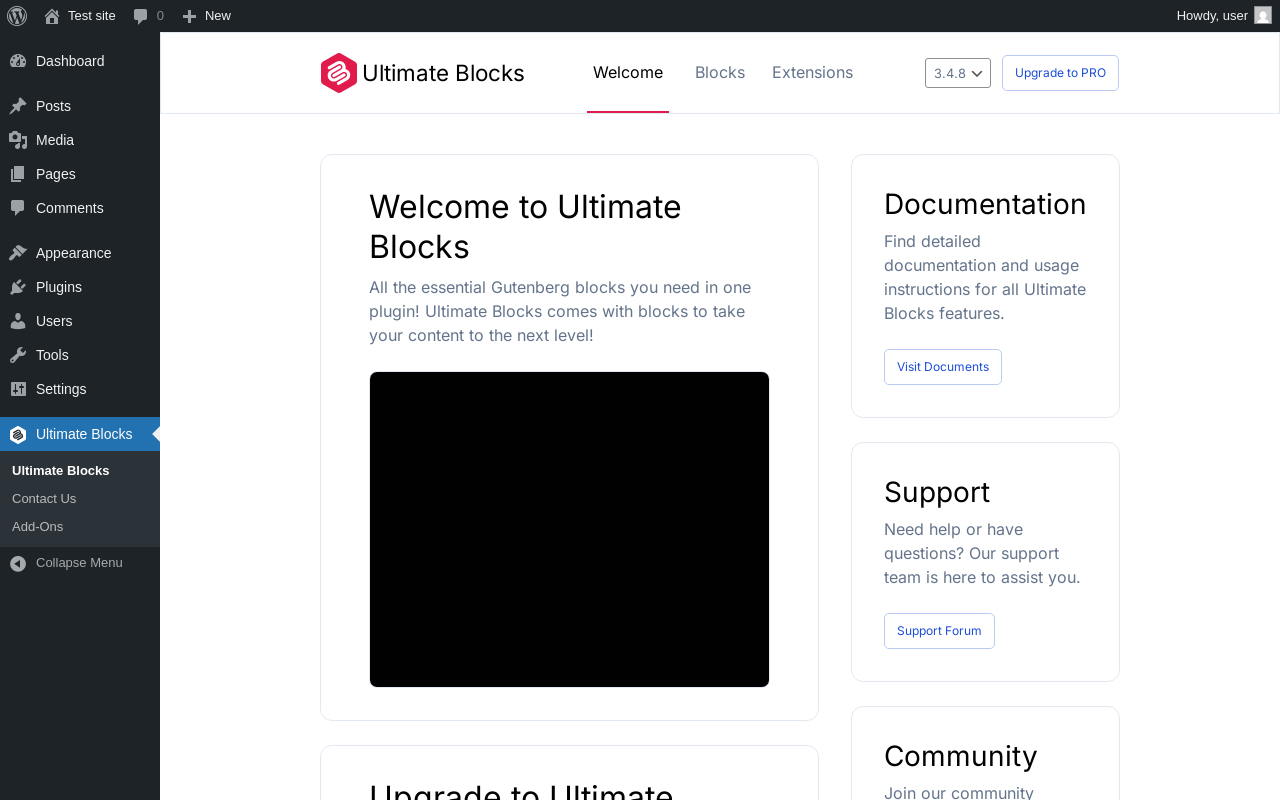Click the Visit Documents button
Screen dimensions: 1280x800
click(x=943, y=367)
